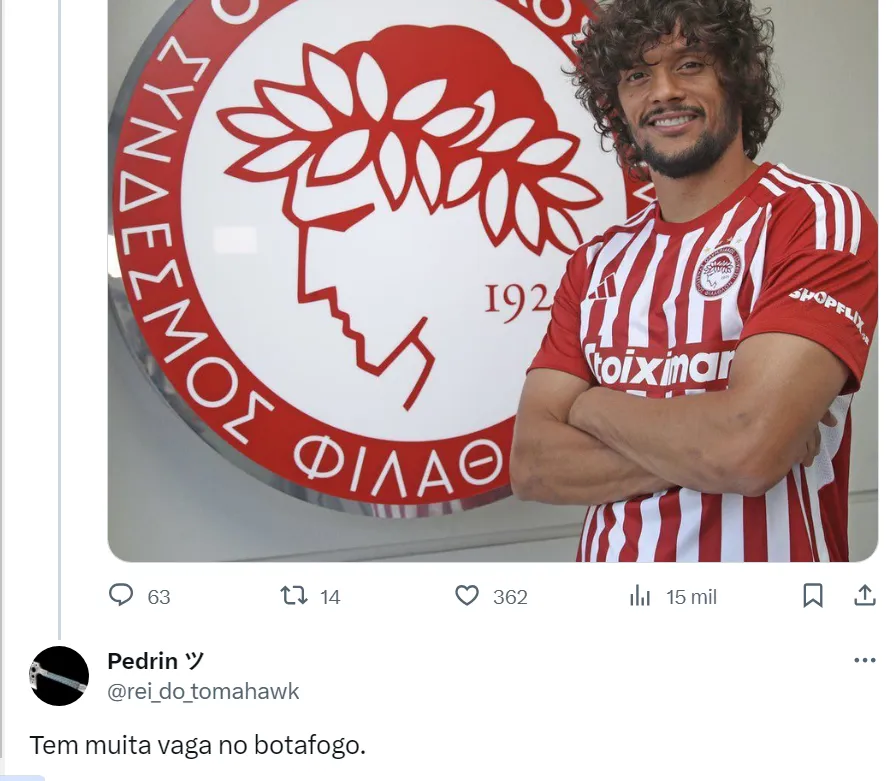Open the reply 'Tem muita vaga no botafogo.'
Viewport: 894px width, 781px height.
pyautogui.click(x=197, y=745)
